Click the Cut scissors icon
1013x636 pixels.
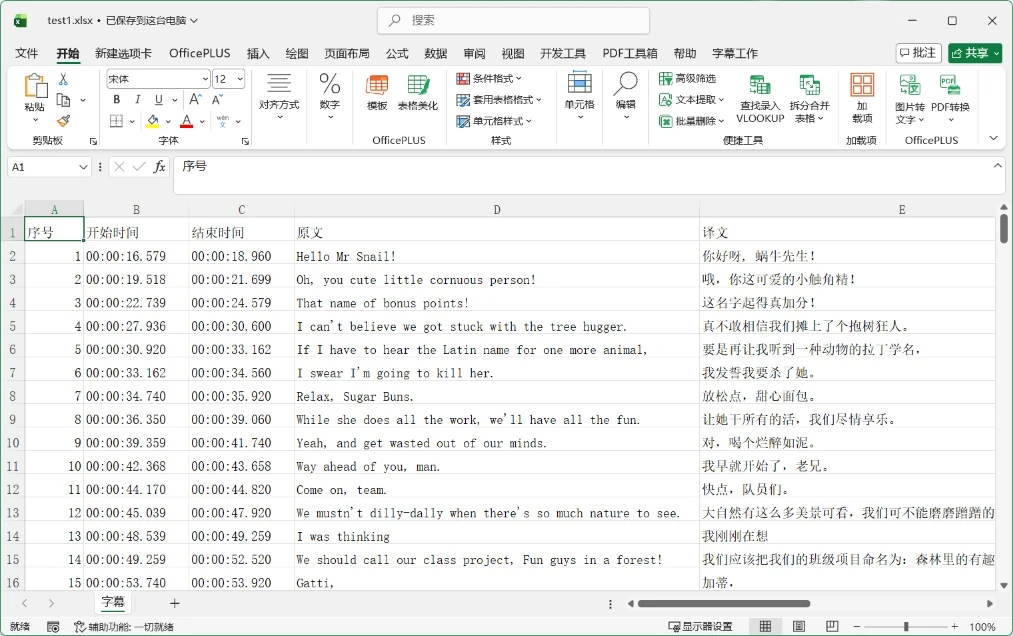tap(63, 79)
